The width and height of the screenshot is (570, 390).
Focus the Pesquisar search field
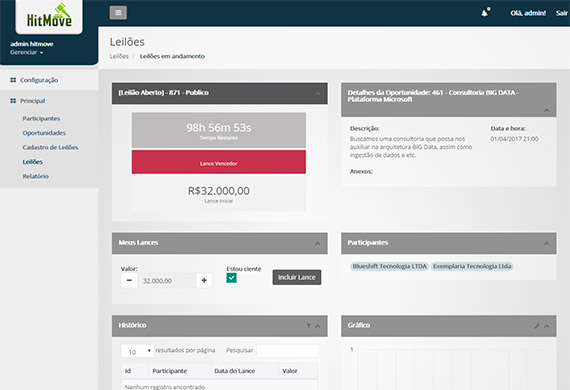pos(288,351)
